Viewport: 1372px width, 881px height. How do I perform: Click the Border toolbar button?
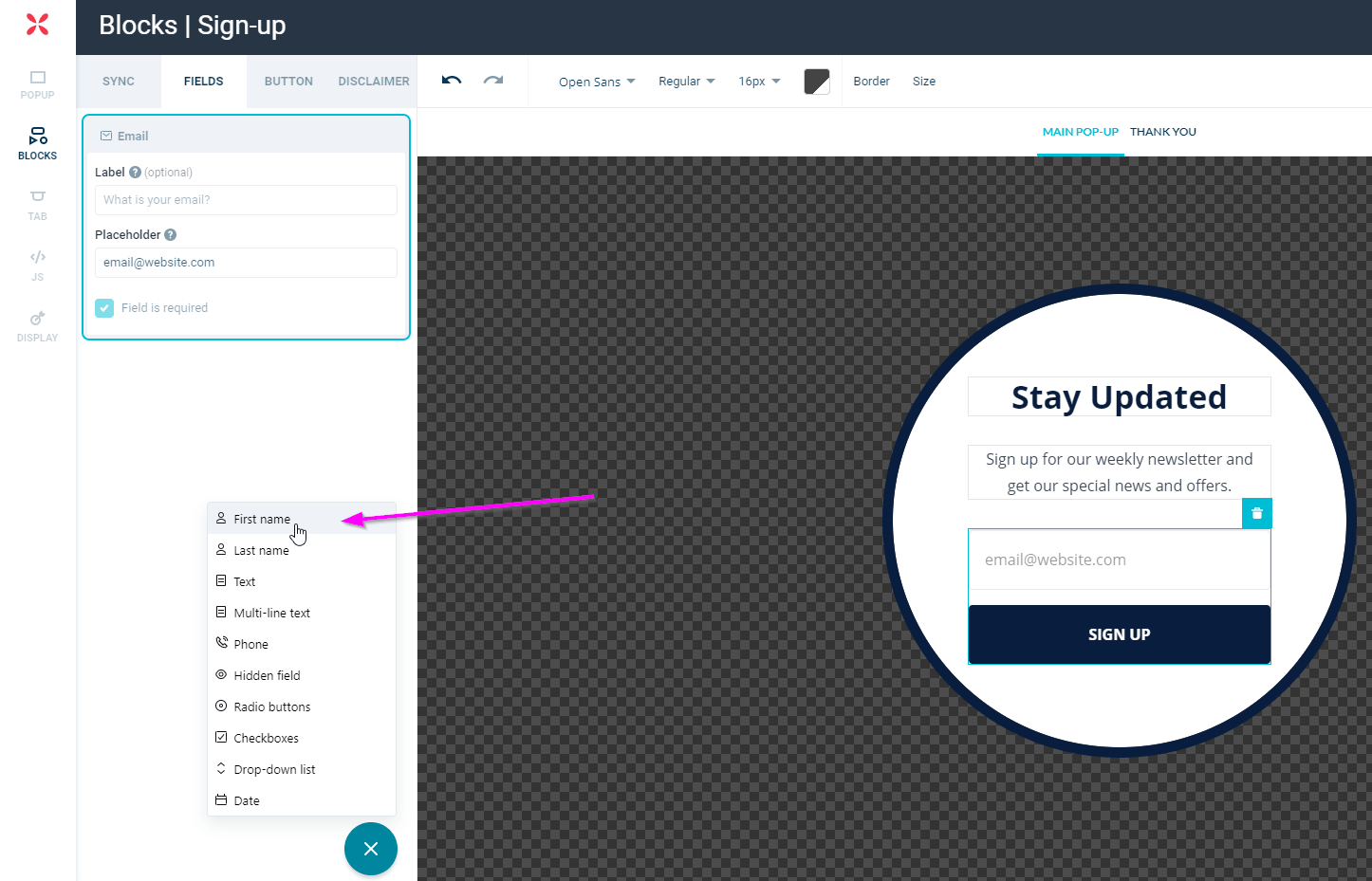coord(871,81)
